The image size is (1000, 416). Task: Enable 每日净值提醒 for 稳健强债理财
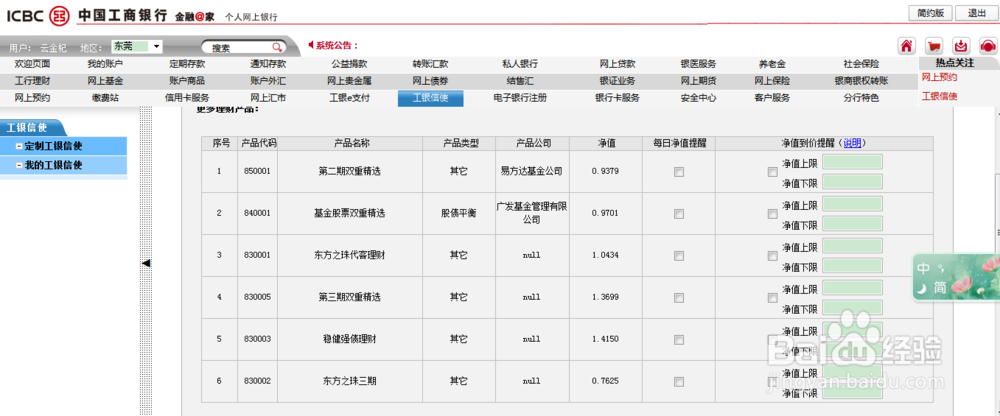pyautogui.click(x=679, y=339)
